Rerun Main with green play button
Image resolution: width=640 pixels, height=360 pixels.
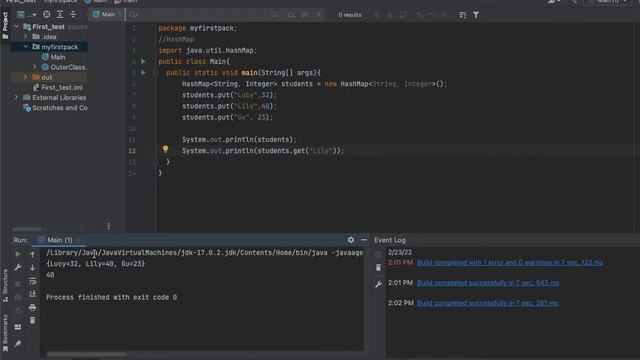[18, 254]
